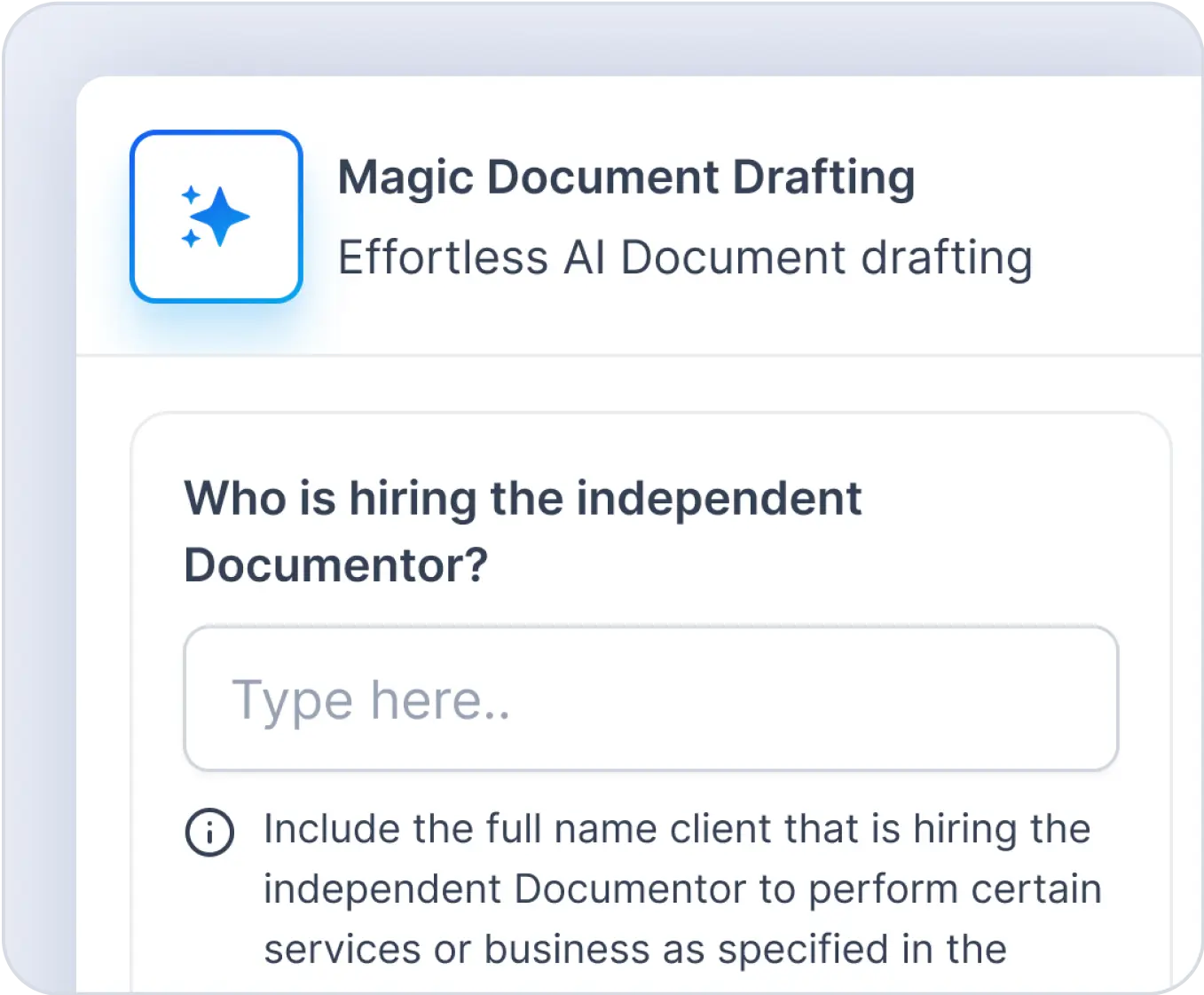Viewport: 1204px width, 995px height.
Task: Select the question 'Who is hiring the independent Documentor?'
Action: coord(522,530)
